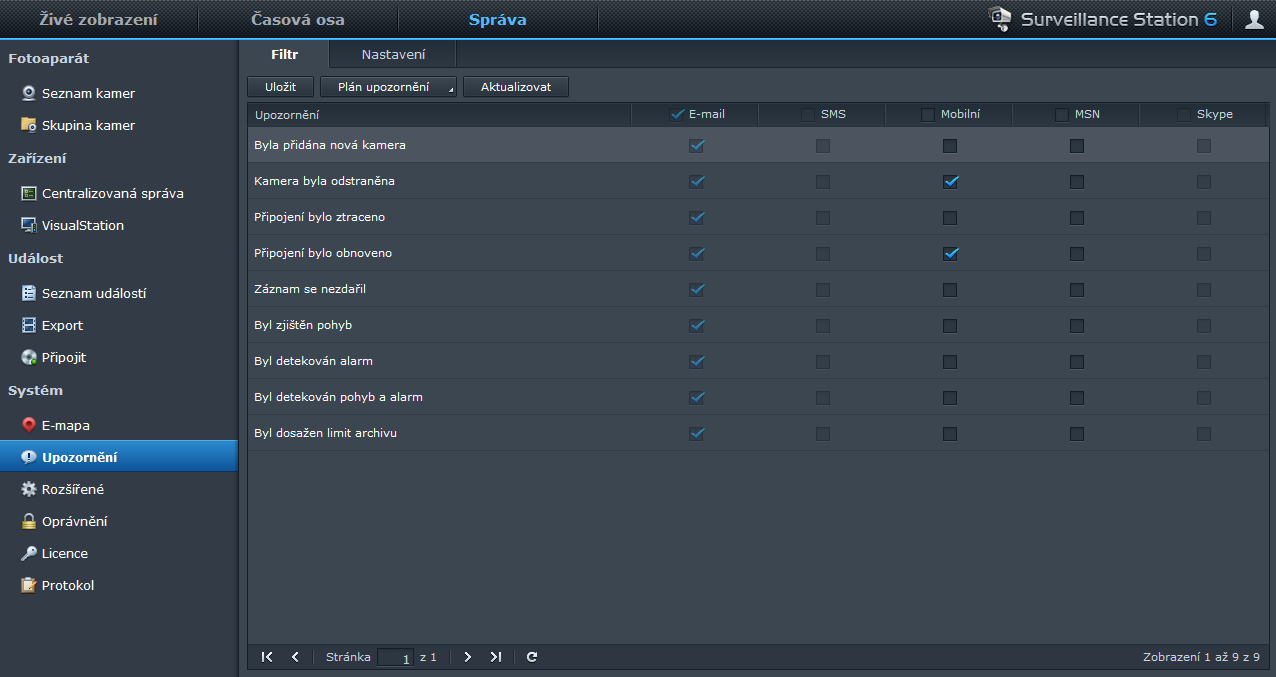1276x677 pixels.
Task: Click the Seznam kamer camera icon
Action: tap(29, 93)
